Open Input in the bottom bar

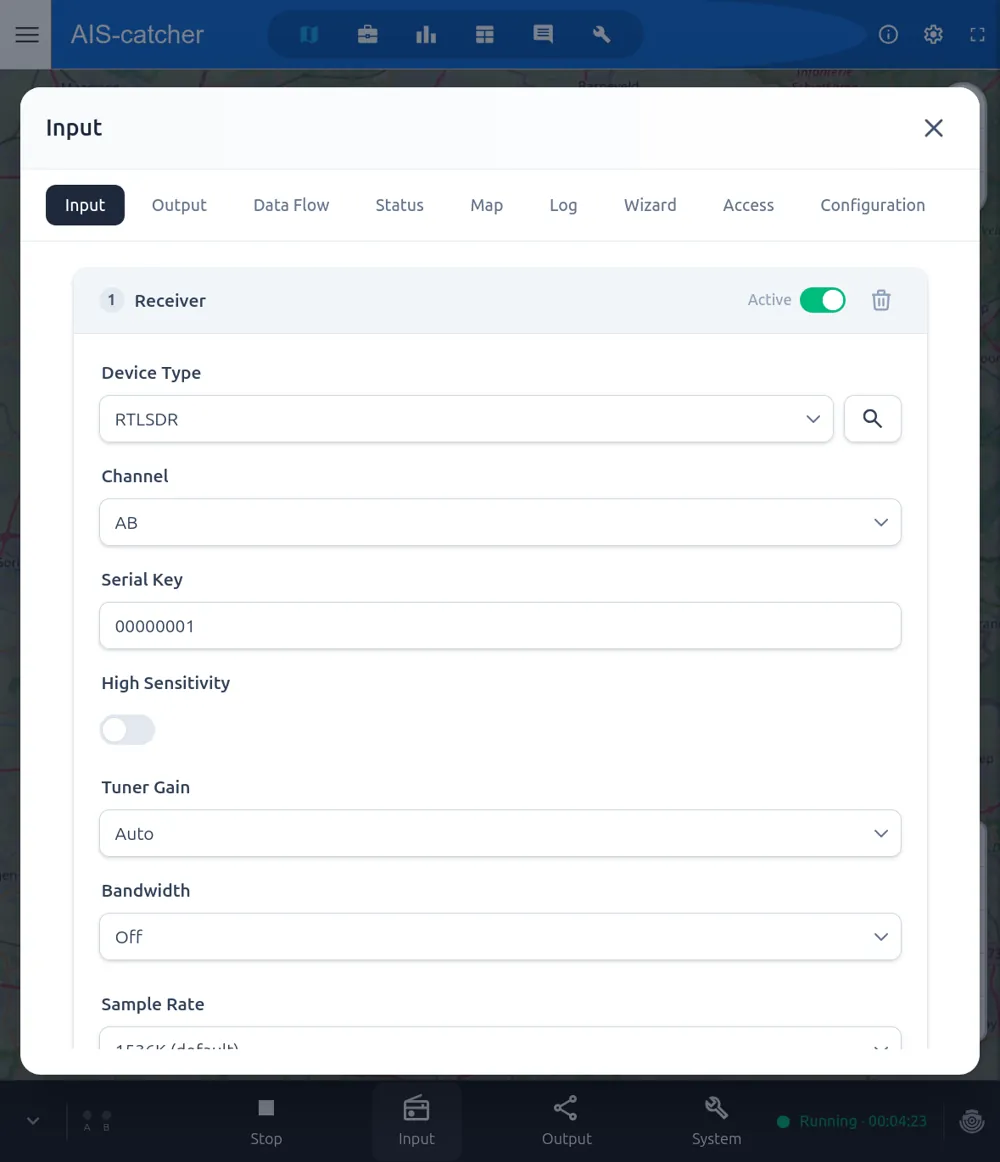pos(417,1121)
